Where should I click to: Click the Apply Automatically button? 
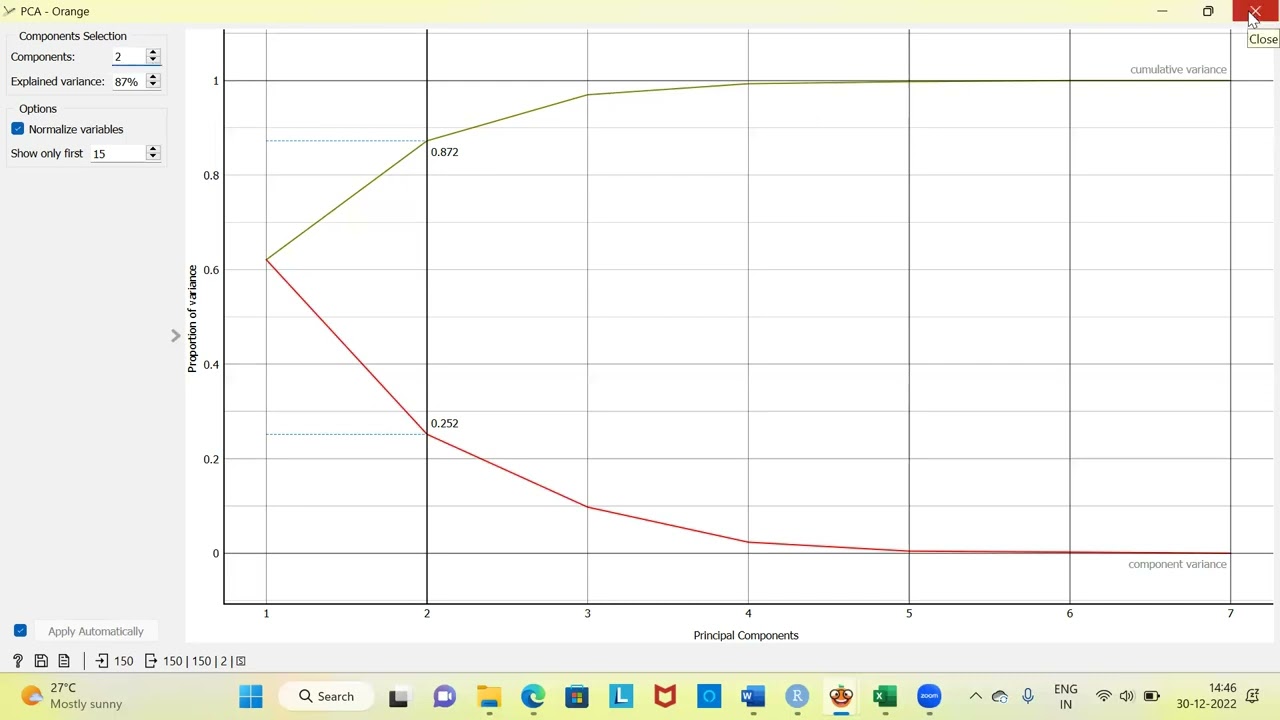click(x=96, y=631)
